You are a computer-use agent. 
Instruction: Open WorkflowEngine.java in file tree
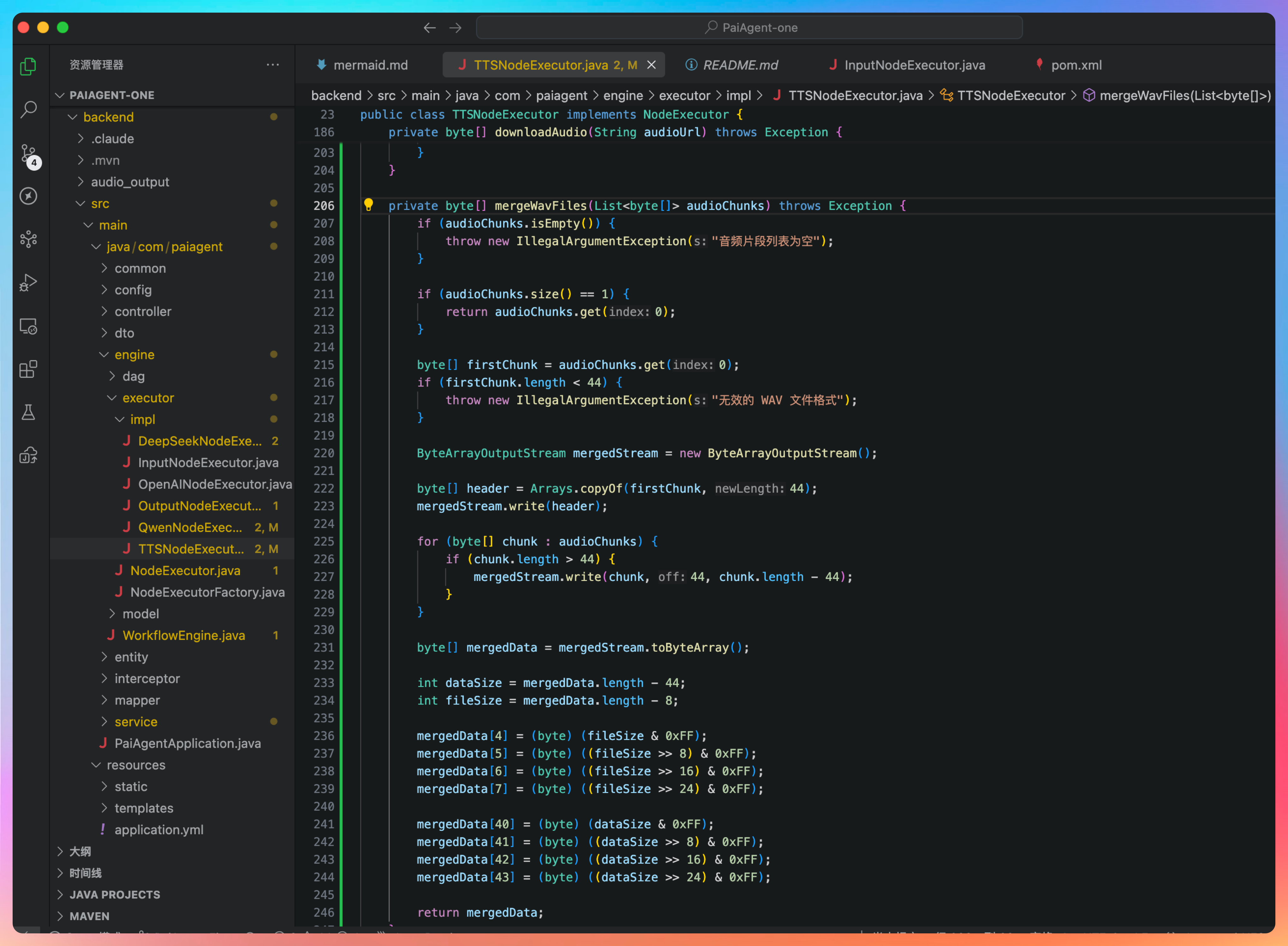click(x=183, y=635)
